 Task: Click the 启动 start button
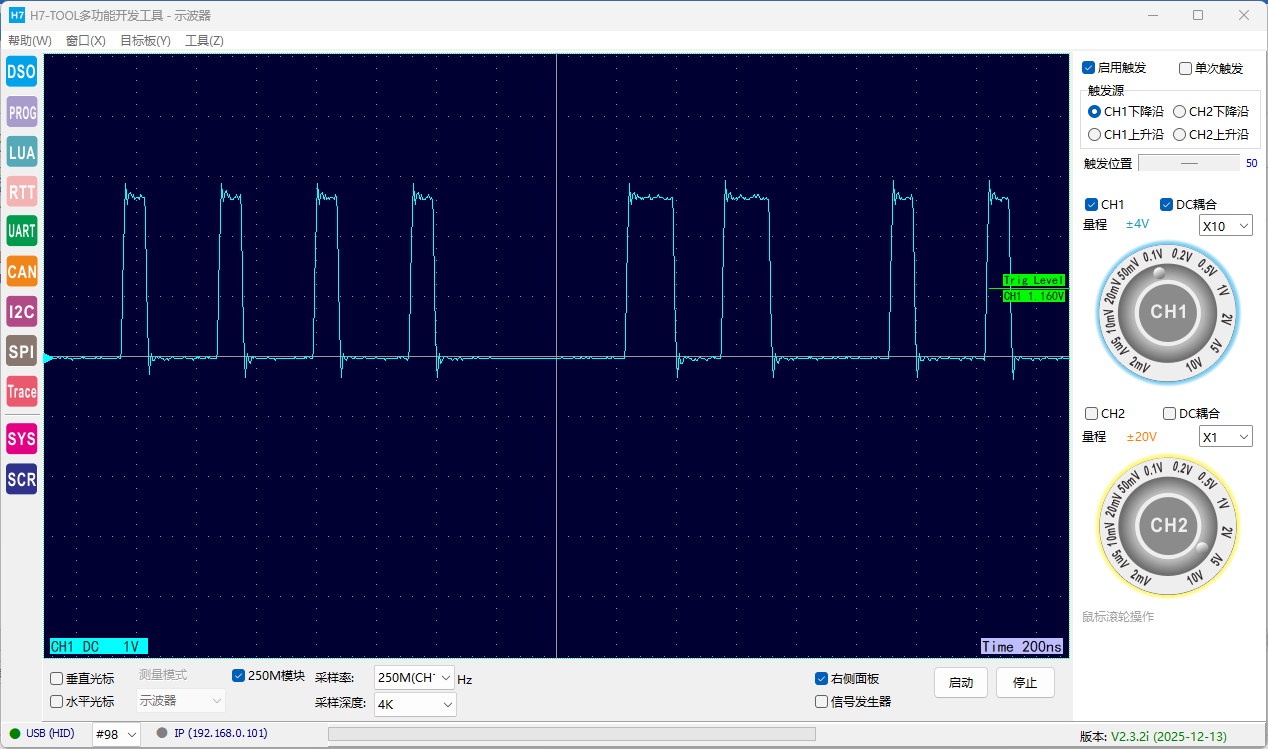coord(961,683)
